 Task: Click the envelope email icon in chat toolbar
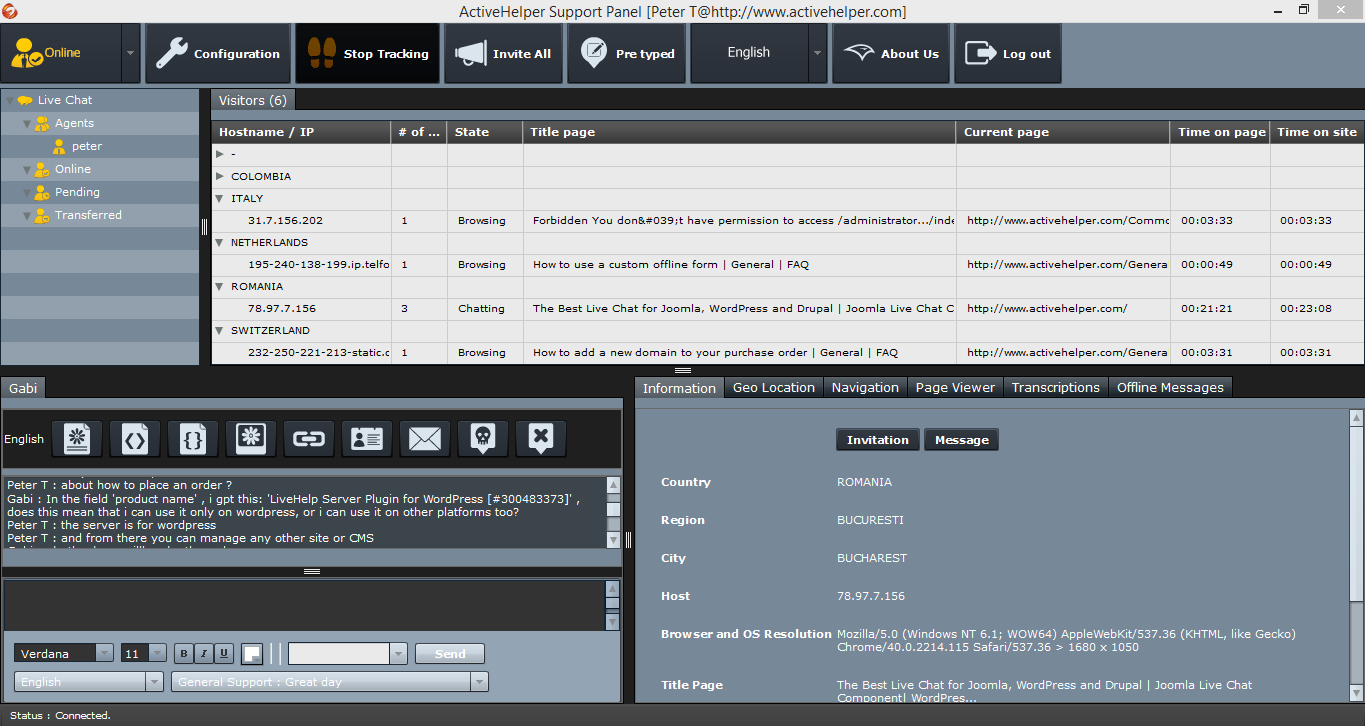425,438
